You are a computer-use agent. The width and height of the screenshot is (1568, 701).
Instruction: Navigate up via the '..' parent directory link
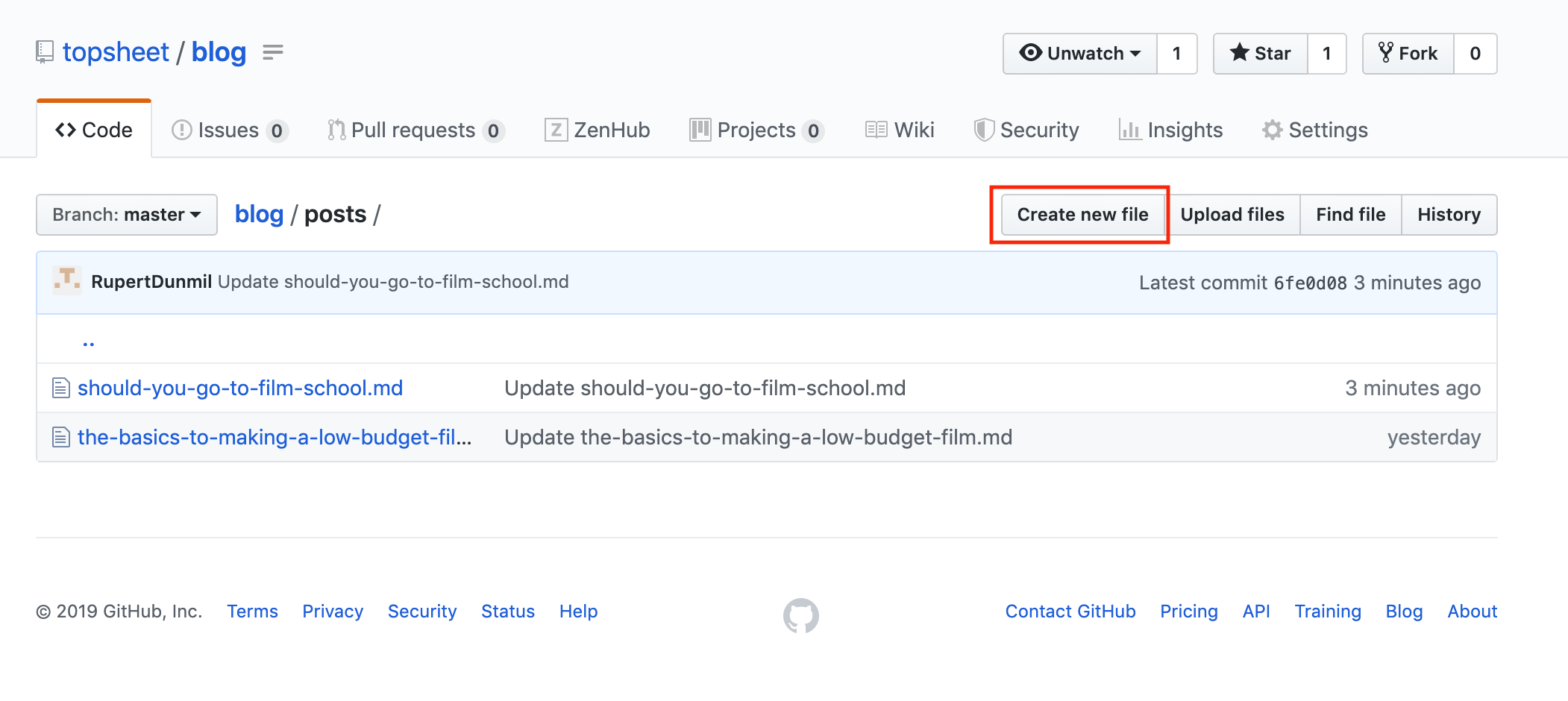pos(89,342)
